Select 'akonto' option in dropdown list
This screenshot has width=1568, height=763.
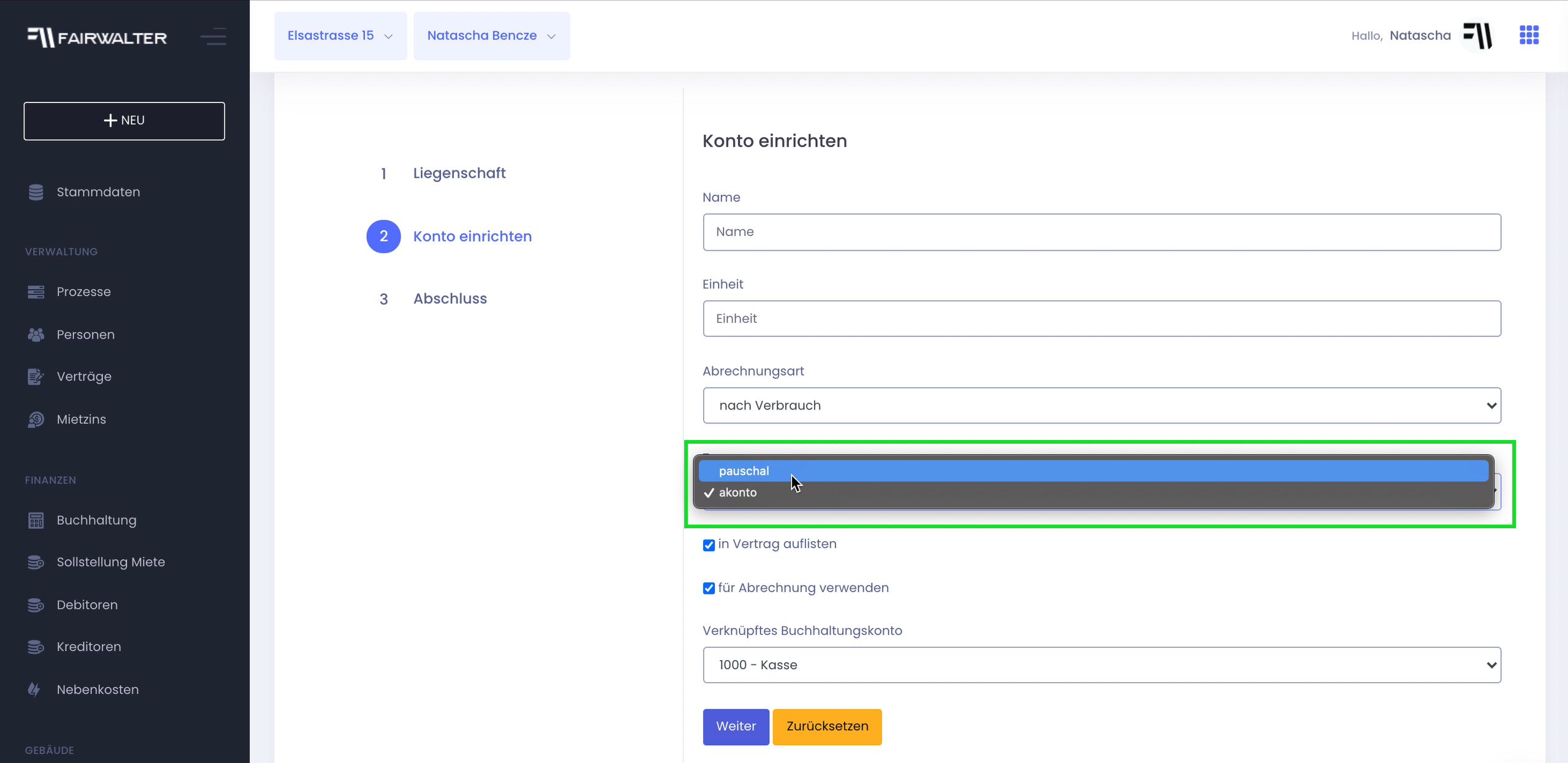pyautogui.click(x=1093, y=492)
